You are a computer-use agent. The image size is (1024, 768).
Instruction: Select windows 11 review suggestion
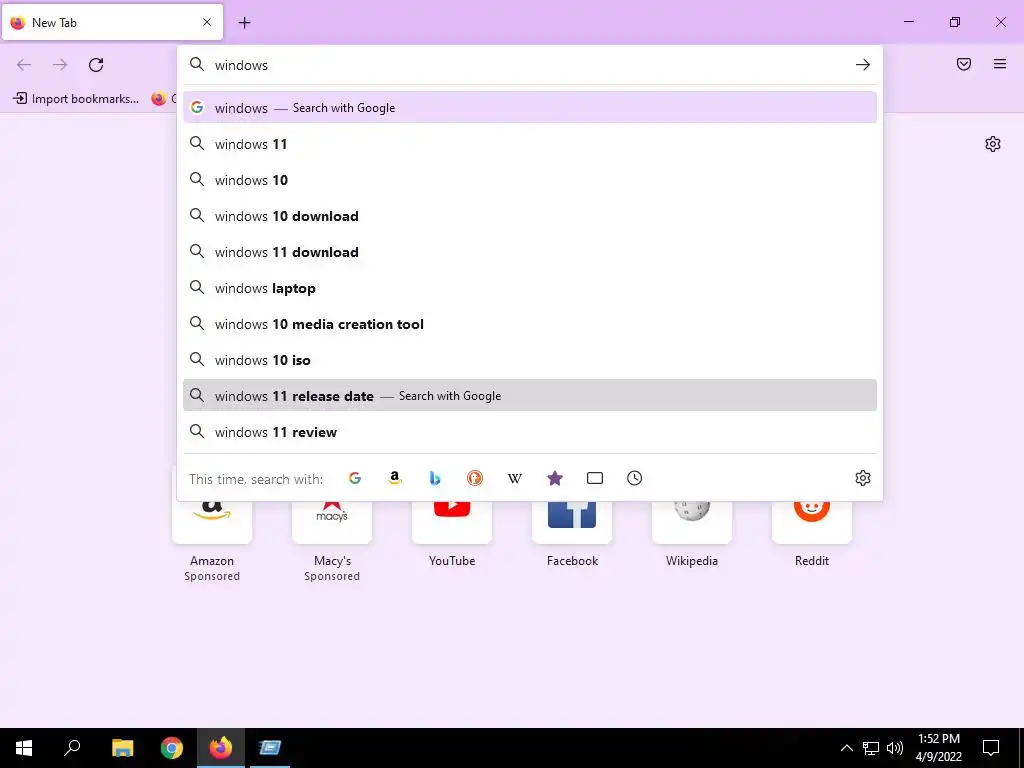pyautogui.click(x=530, y=432)
